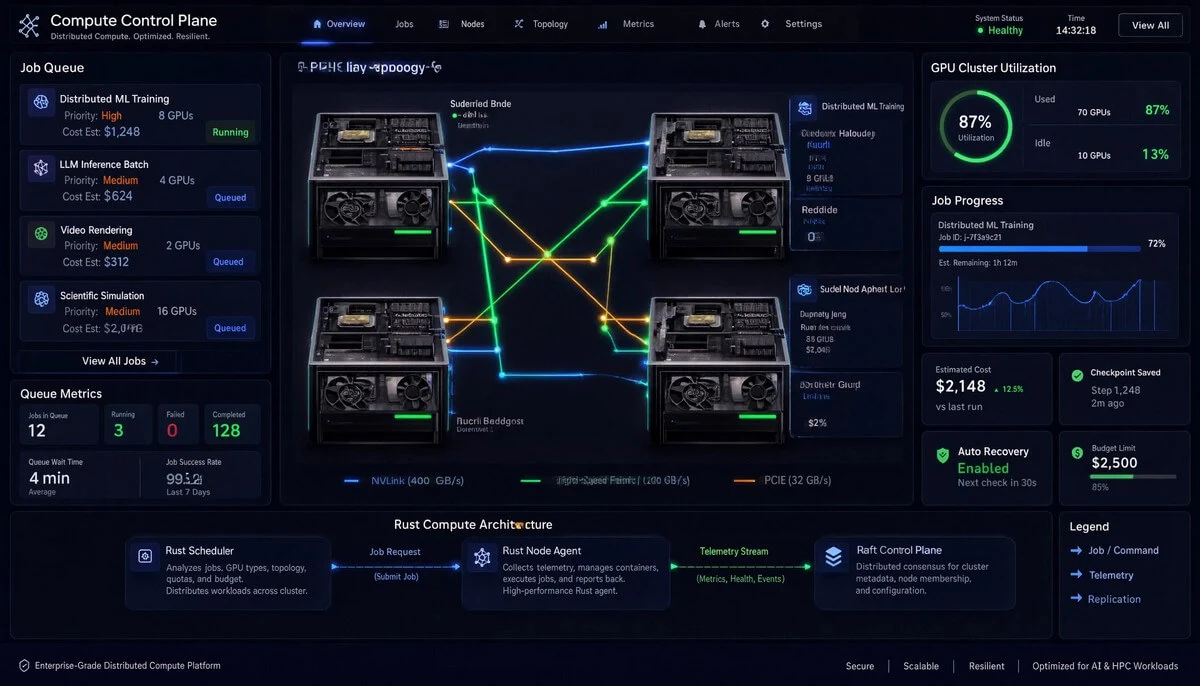
Task: Click the Nodes server icon
Action: pyautogui.click(x=444, y=24)
